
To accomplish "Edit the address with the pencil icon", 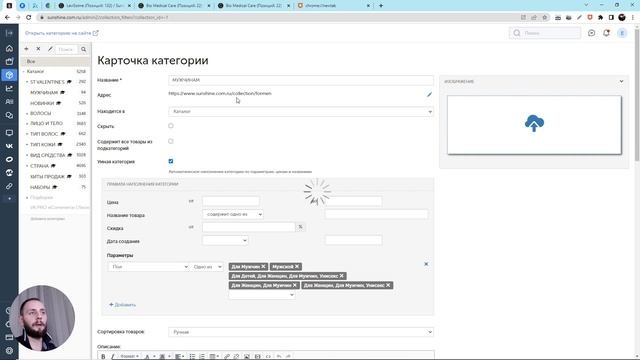I will coord(429,95).
